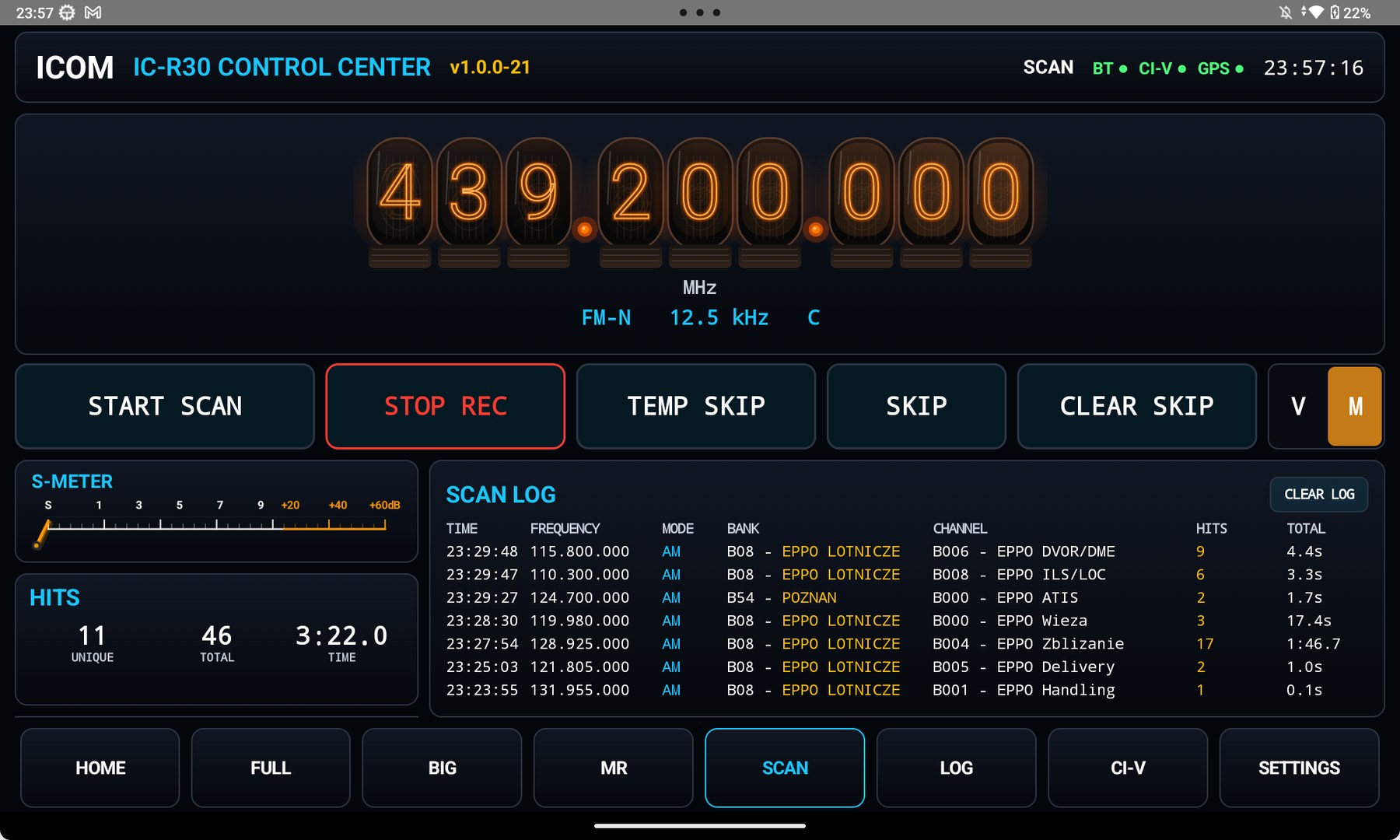Tap the 12.5 kHz step label
Viewport: 1400px width, 840px height.
pos(719,317)
